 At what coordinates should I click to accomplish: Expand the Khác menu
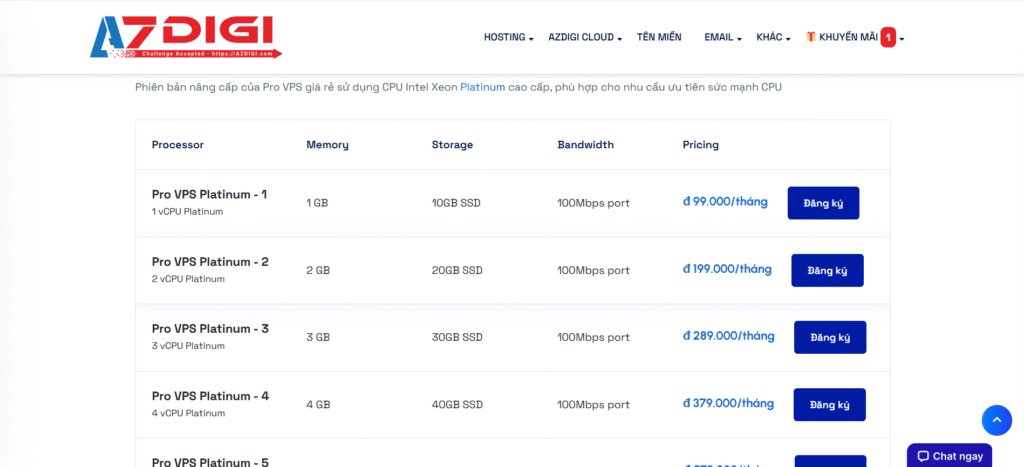pos(773,37)
